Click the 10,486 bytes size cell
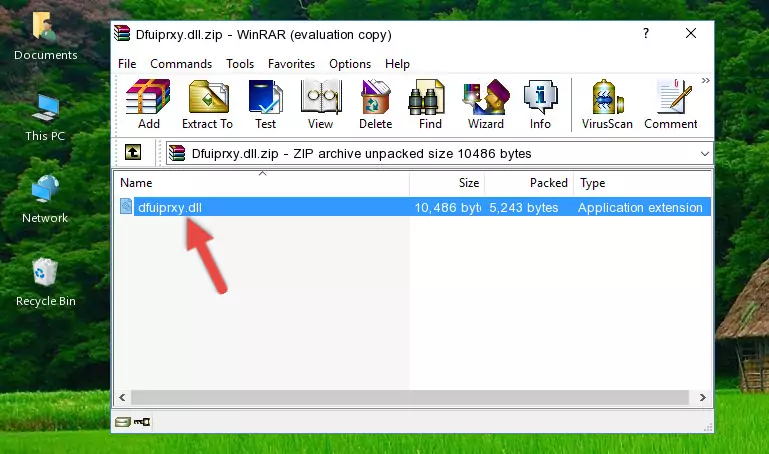 [447, 207]
